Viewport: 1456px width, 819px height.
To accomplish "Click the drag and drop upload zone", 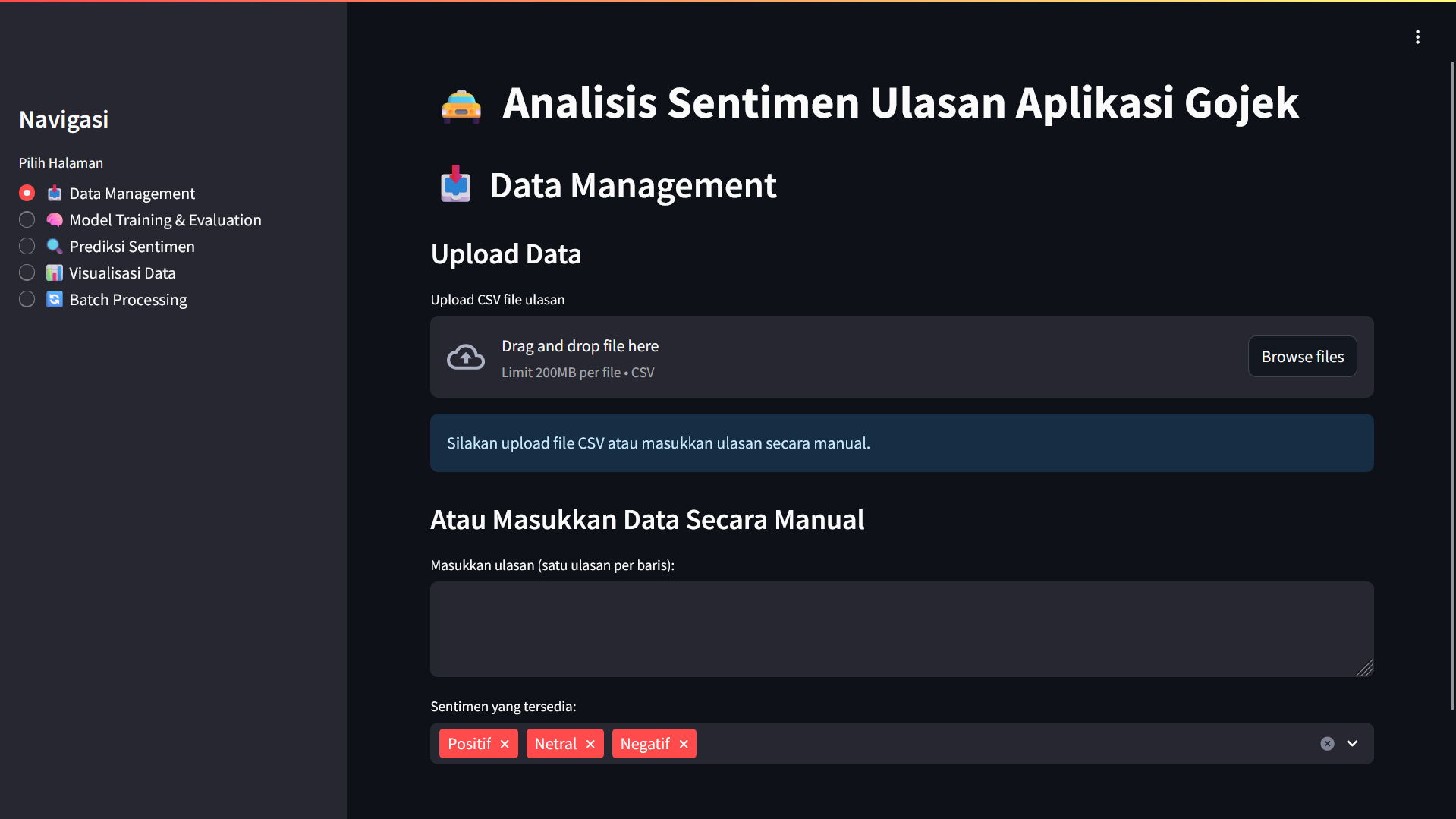I will tap(901, 357).
